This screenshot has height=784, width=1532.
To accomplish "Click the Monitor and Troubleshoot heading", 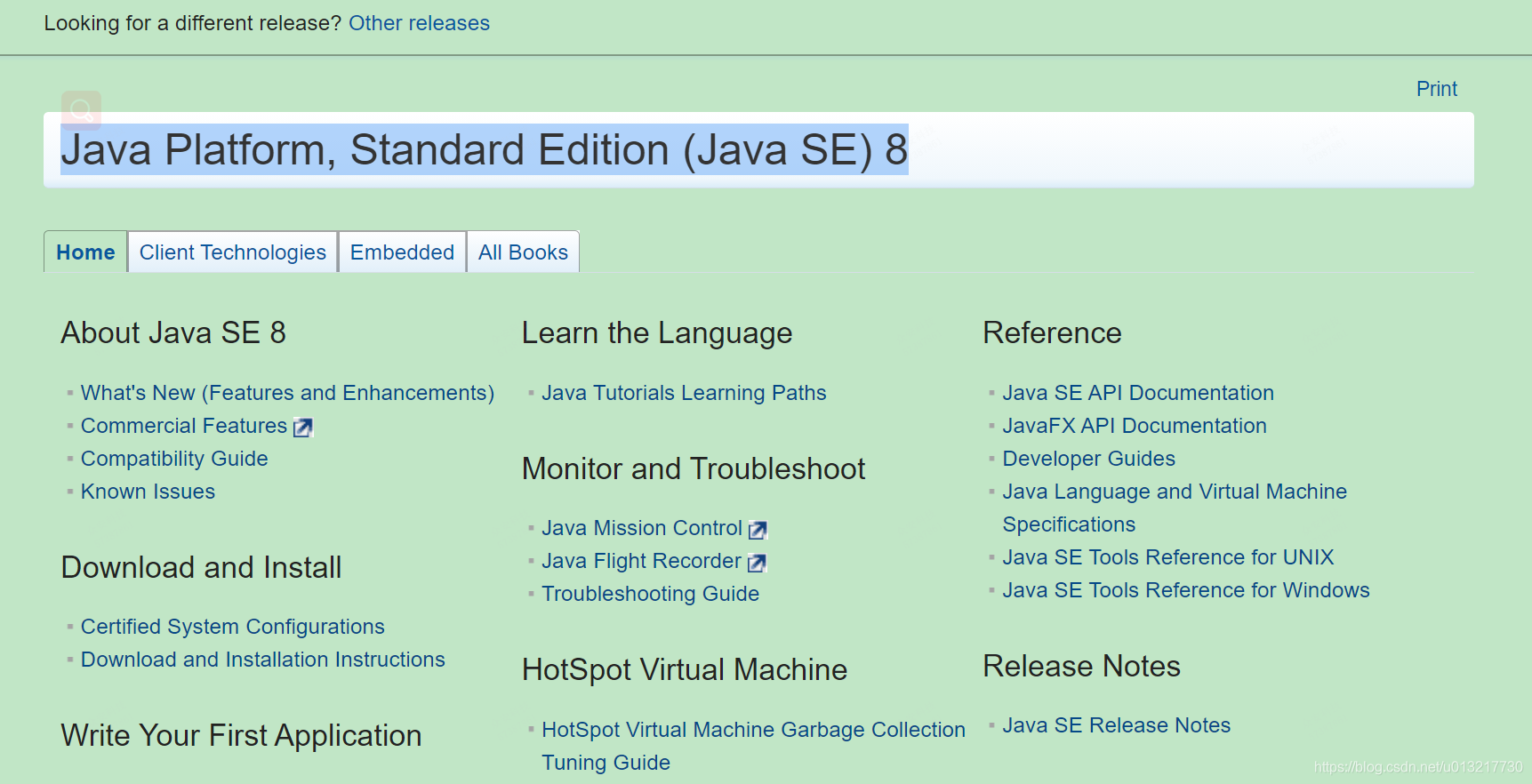I will tap(694, 468).
